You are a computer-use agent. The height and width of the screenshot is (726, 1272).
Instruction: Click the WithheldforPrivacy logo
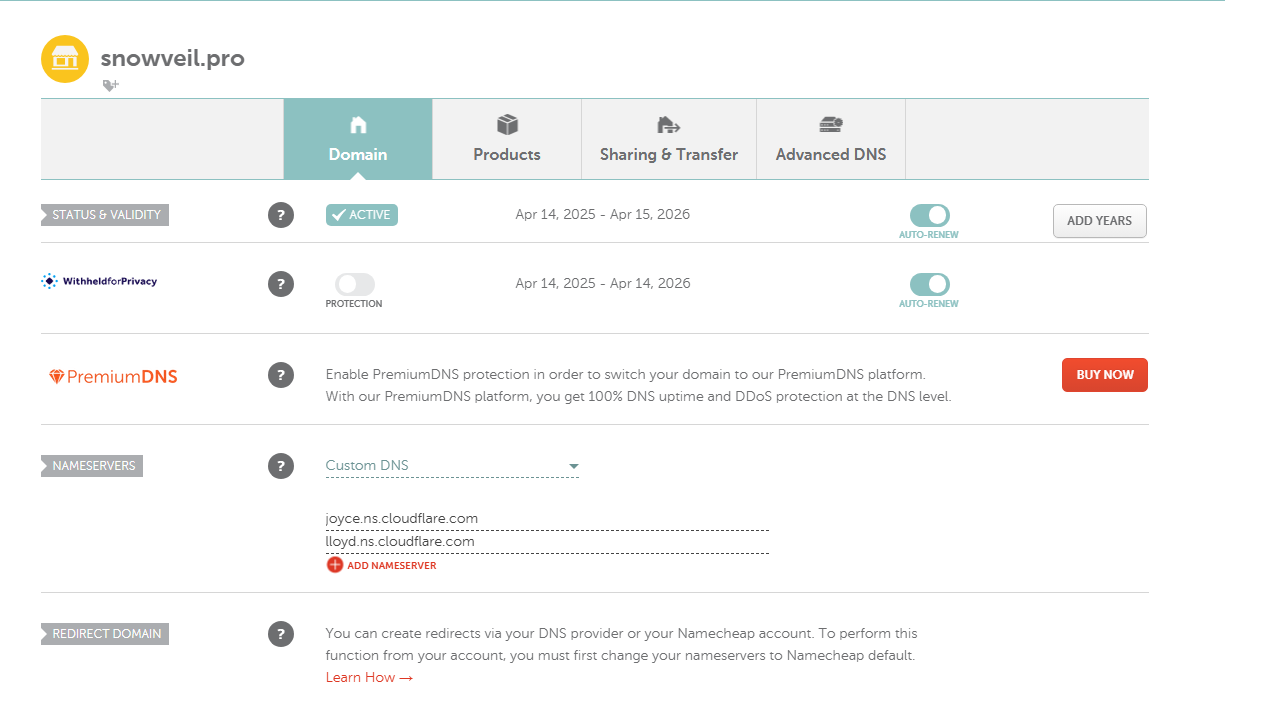99,282
